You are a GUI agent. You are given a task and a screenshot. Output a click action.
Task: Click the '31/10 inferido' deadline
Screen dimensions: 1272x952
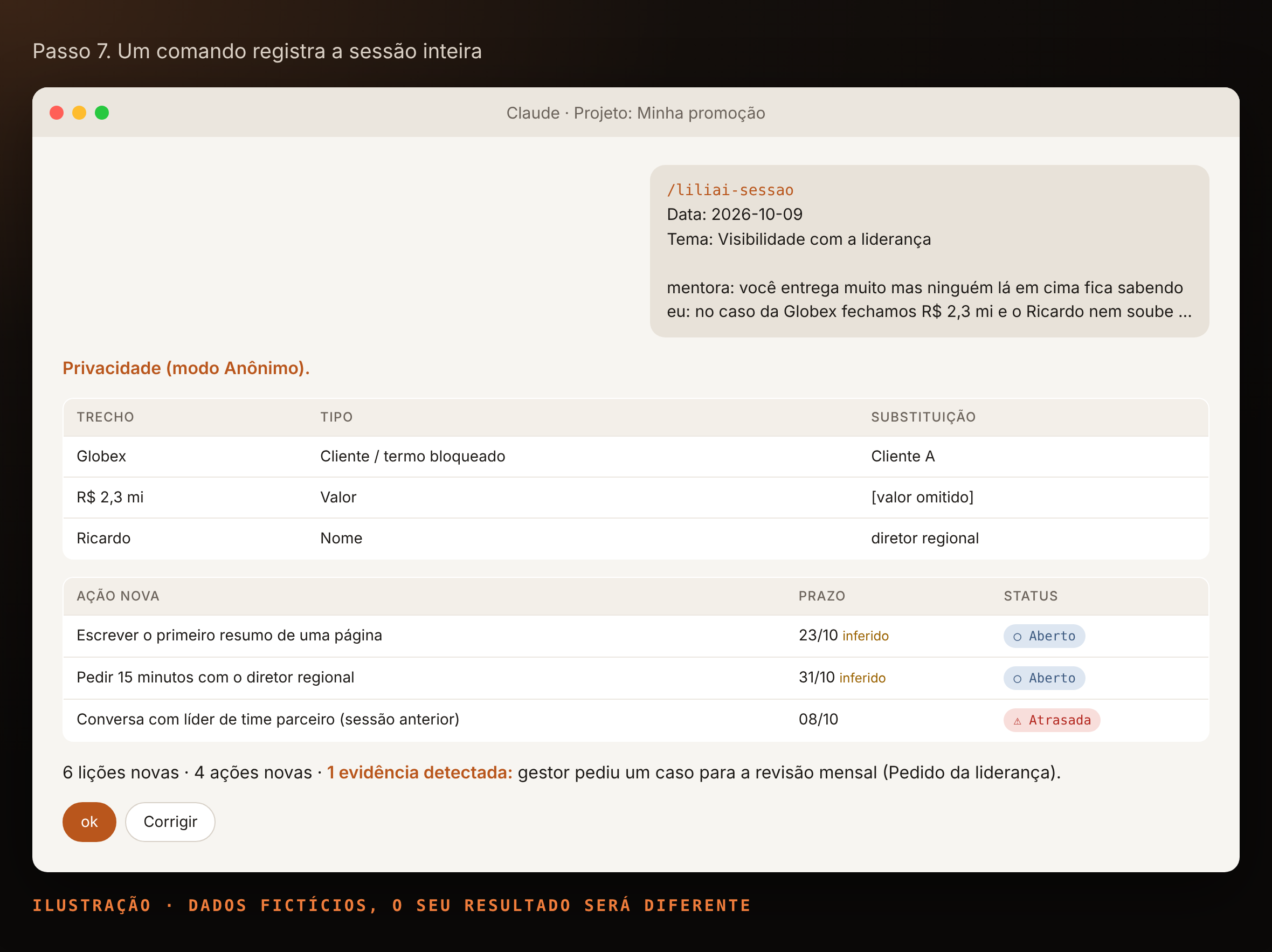tap(841, 677)
